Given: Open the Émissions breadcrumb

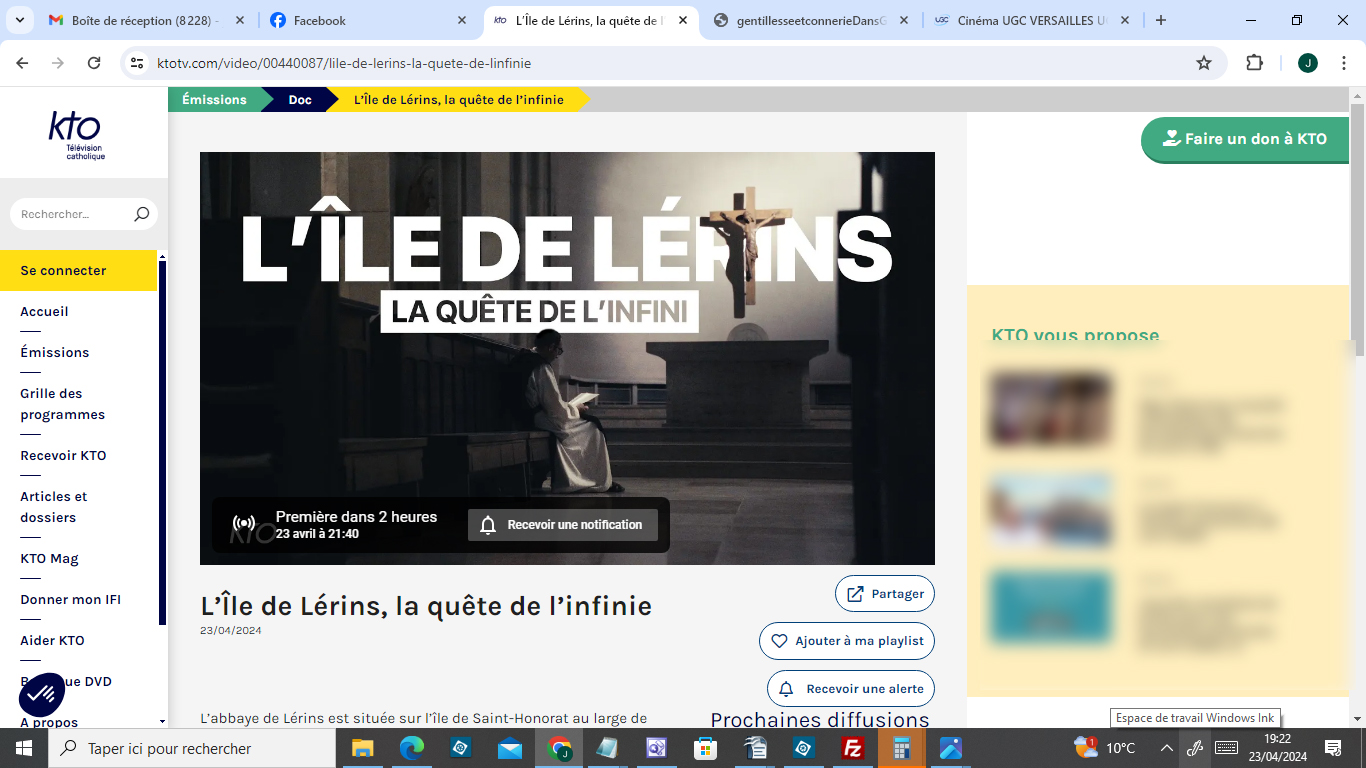Looking at the screenshot, I should coord(214,99).
